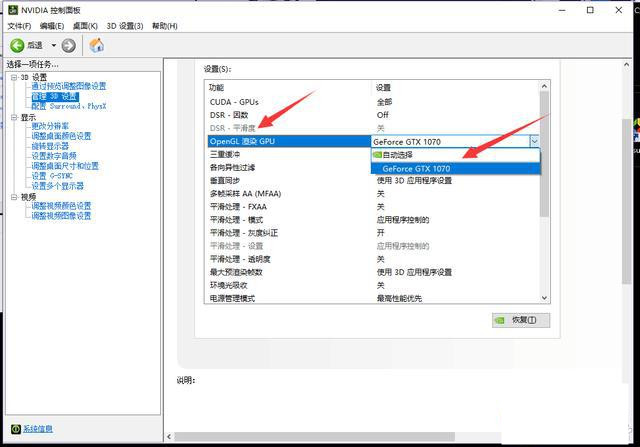Click the 最高性能优先 power mode value
The image size is (640, 447).
click(x=399, y=298)
